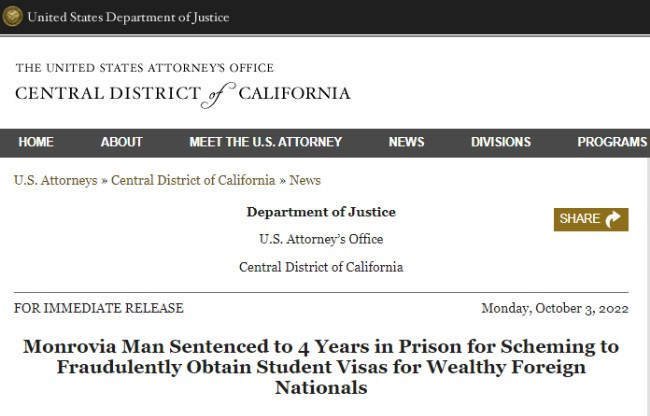The width and height of the screenshot is (650, 416).
Task: Click the FOR IMMEDIATE RELEASE label
Action: [99, 308]
